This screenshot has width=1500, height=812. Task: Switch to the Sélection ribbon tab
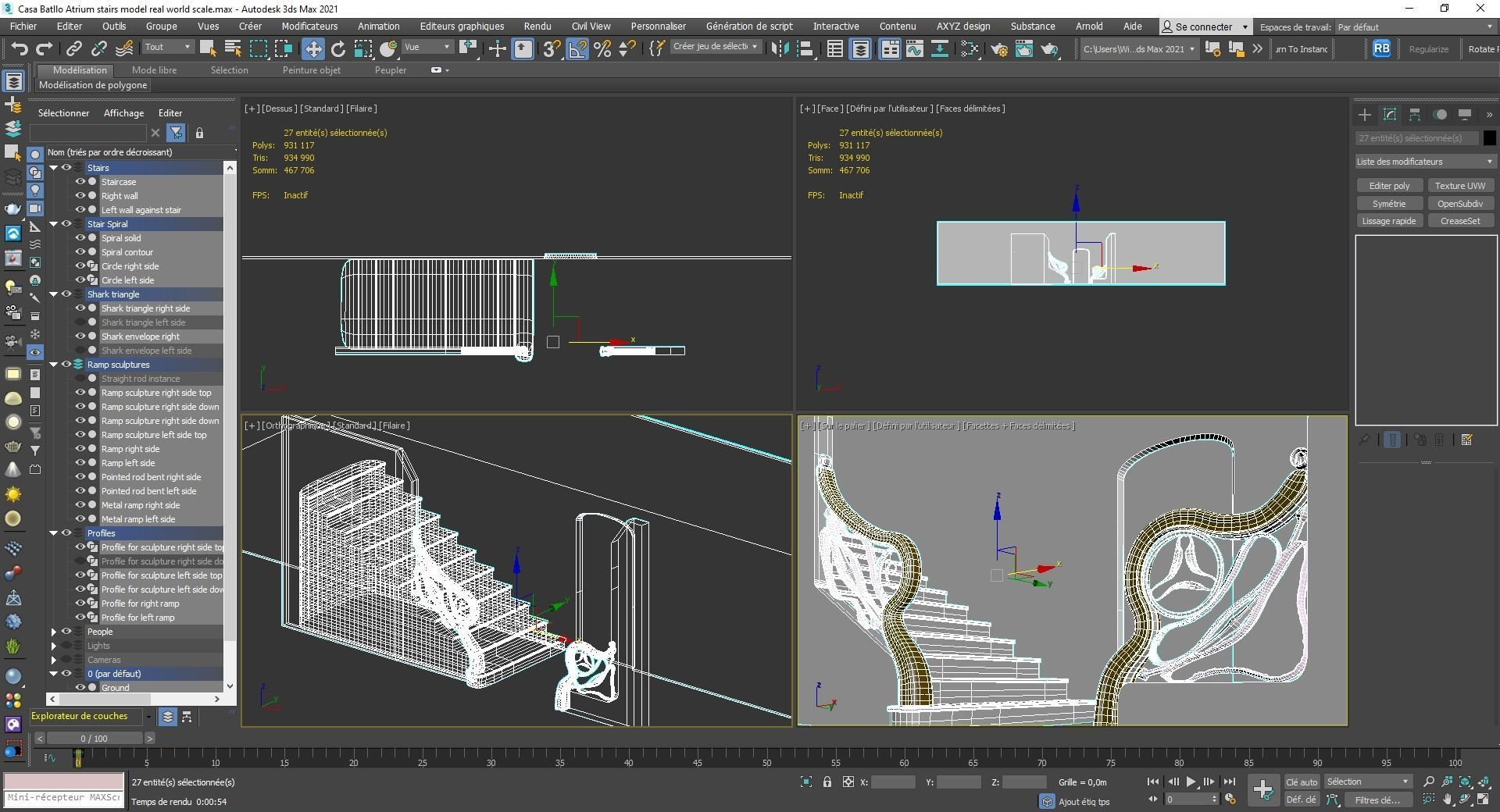coord(229,69)
